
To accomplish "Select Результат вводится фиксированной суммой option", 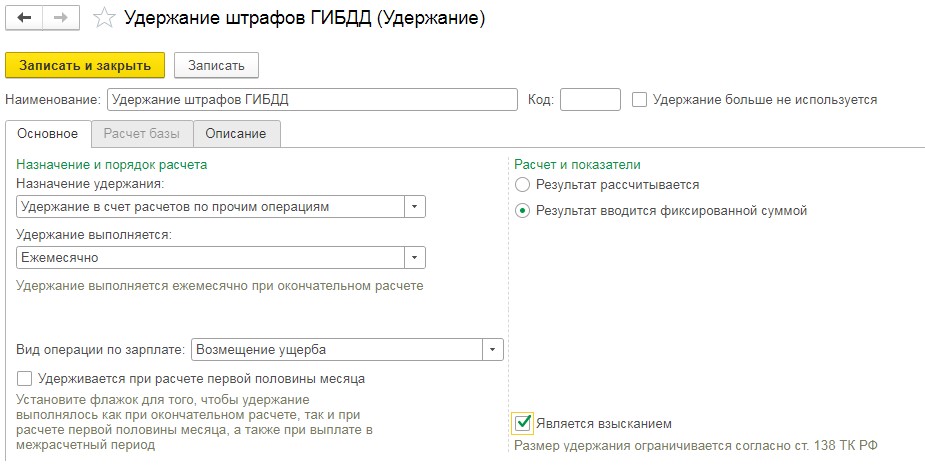I will 522,211.
